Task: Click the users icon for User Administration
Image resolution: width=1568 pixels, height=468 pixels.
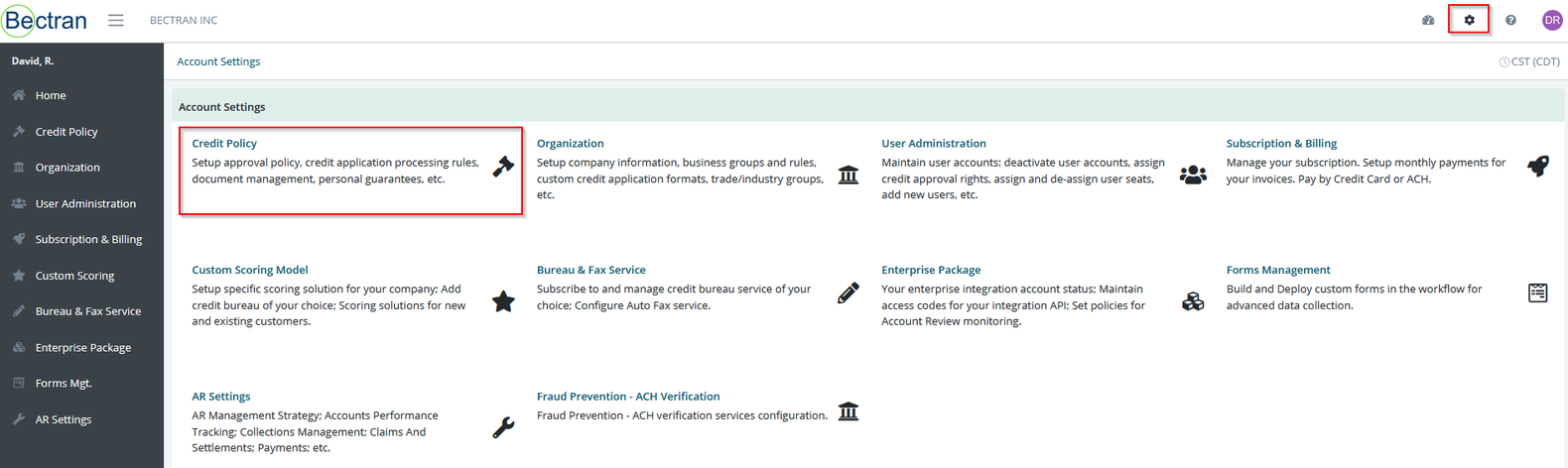Action: tap(1193, 175)
